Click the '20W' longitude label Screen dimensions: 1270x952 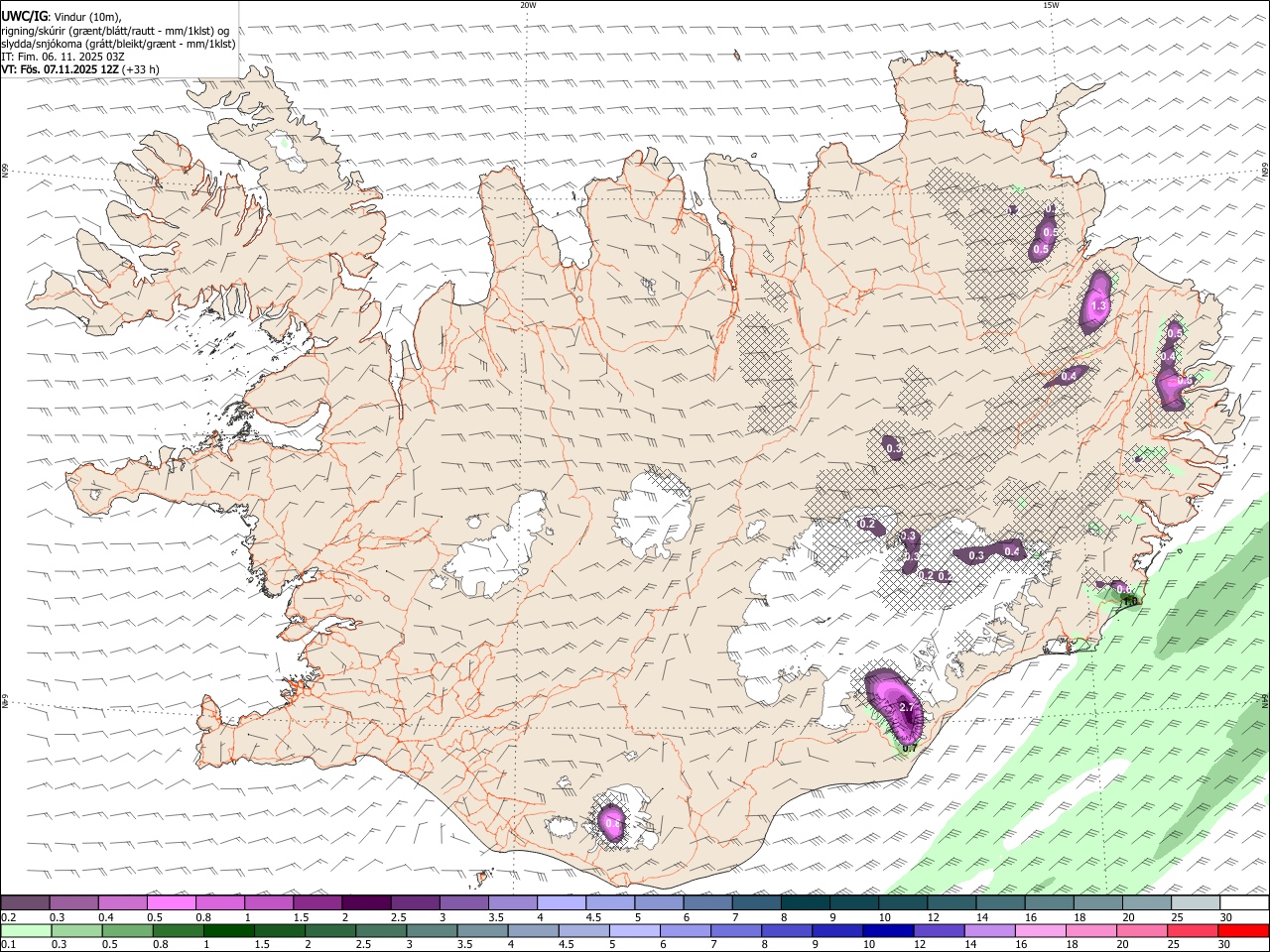(528, 5)
